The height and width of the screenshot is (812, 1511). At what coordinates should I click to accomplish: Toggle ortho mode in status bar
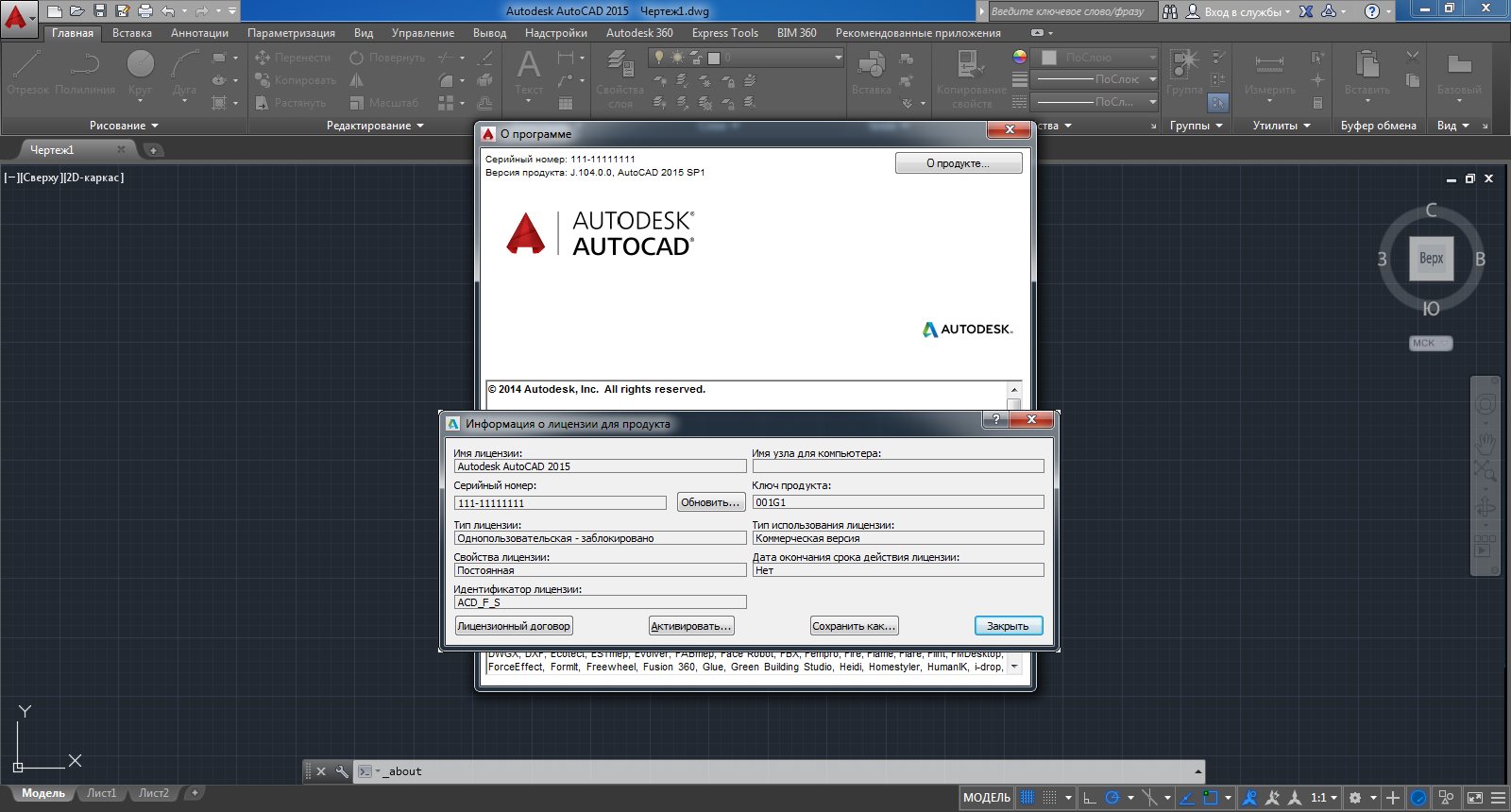(x=1089, y=798)
